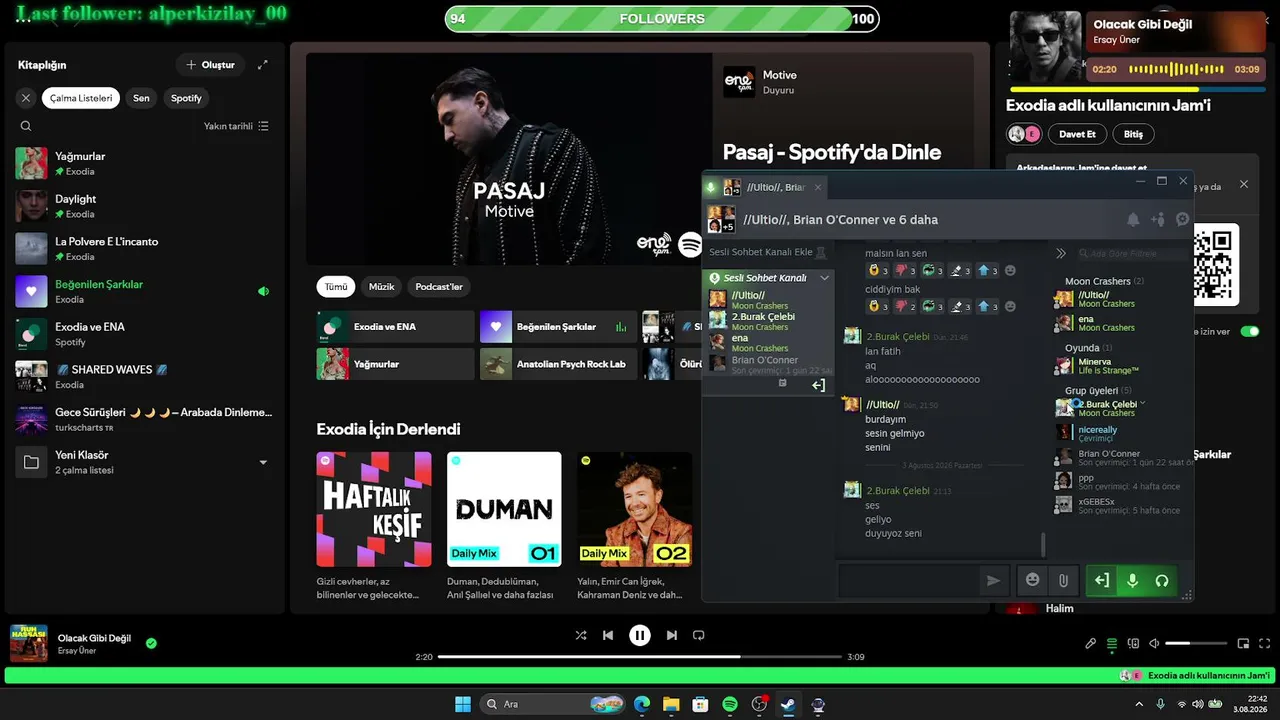
Task: Click Davet Et in the Jam panel
Action: [1077, 134]
